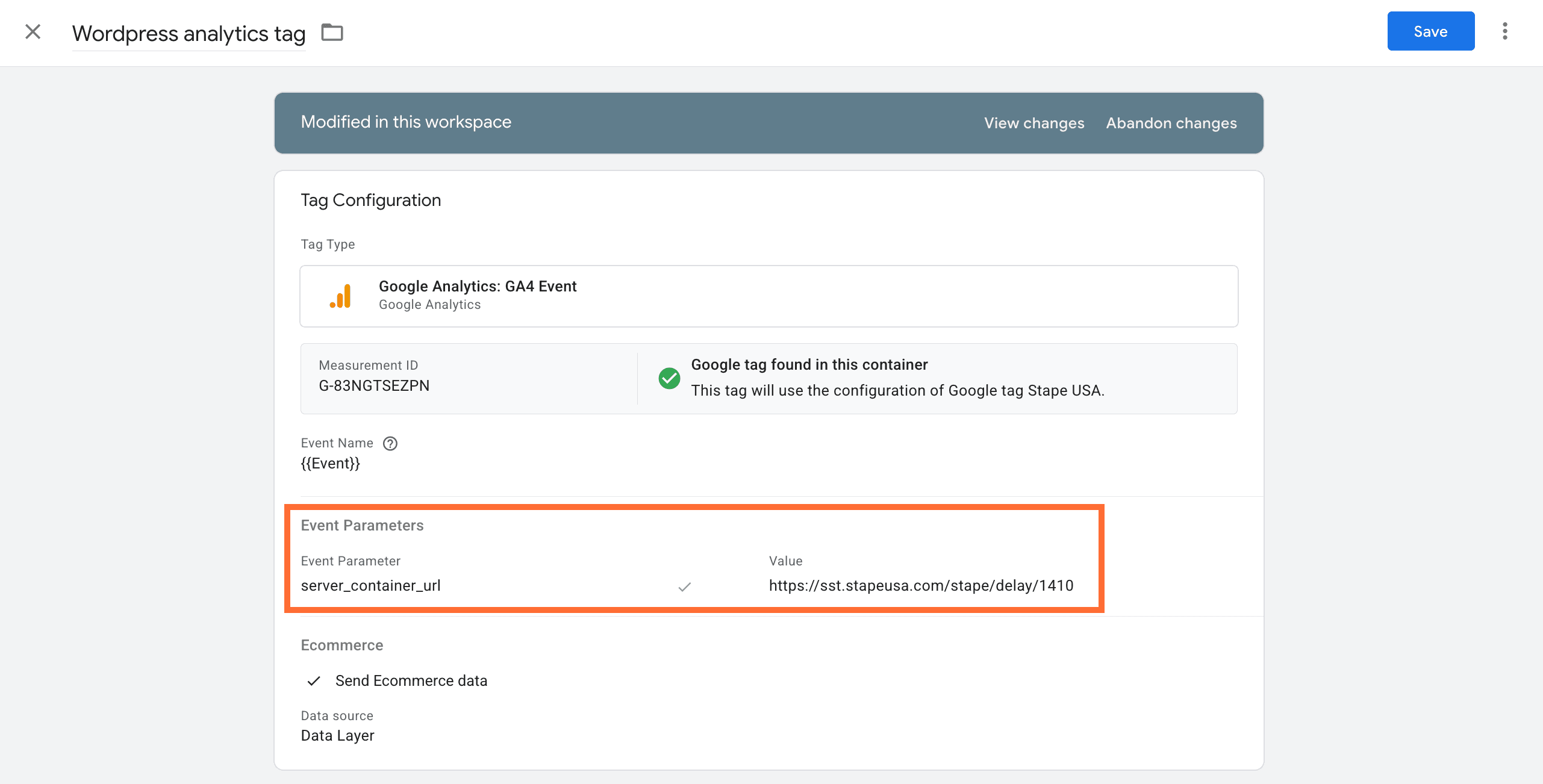
Task: Select the GA4 Event tag type box
Action: coord(768,296)
